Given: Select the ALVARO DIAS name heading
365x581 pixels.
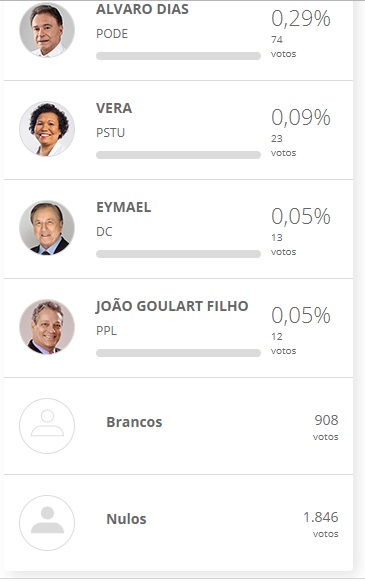Looking at the screenshot, I should 142,9.
